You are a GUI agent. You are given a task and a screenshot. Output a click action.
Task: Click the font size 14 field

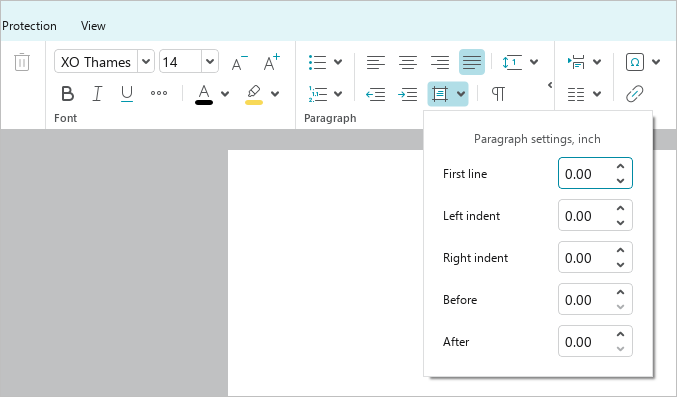point(180,62)
